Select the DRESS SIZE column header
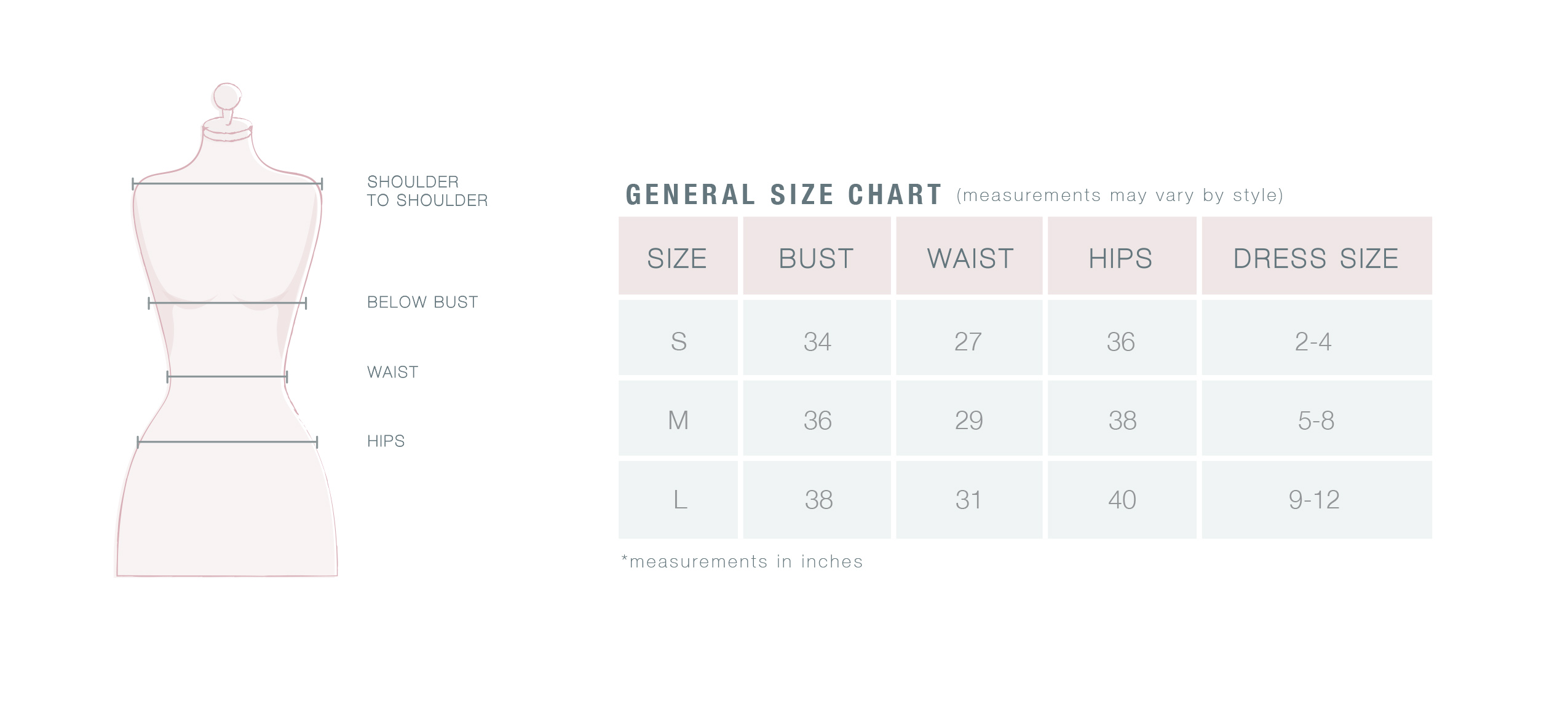The image size is (1568, 707). pos(1316,257)
